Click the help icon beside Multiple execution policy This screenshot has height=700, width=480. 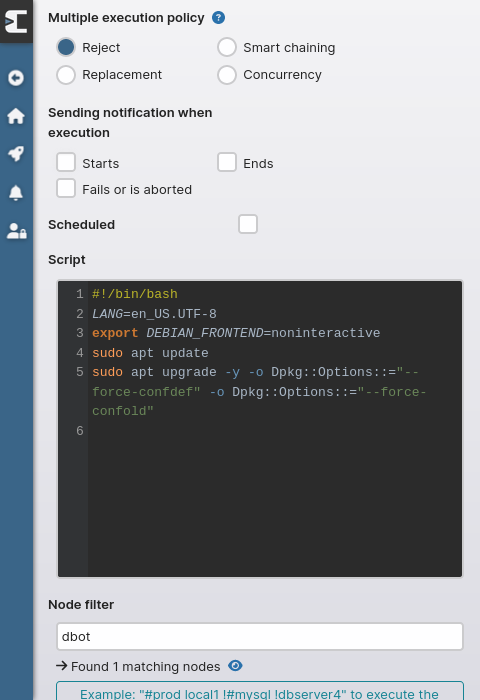218,18
